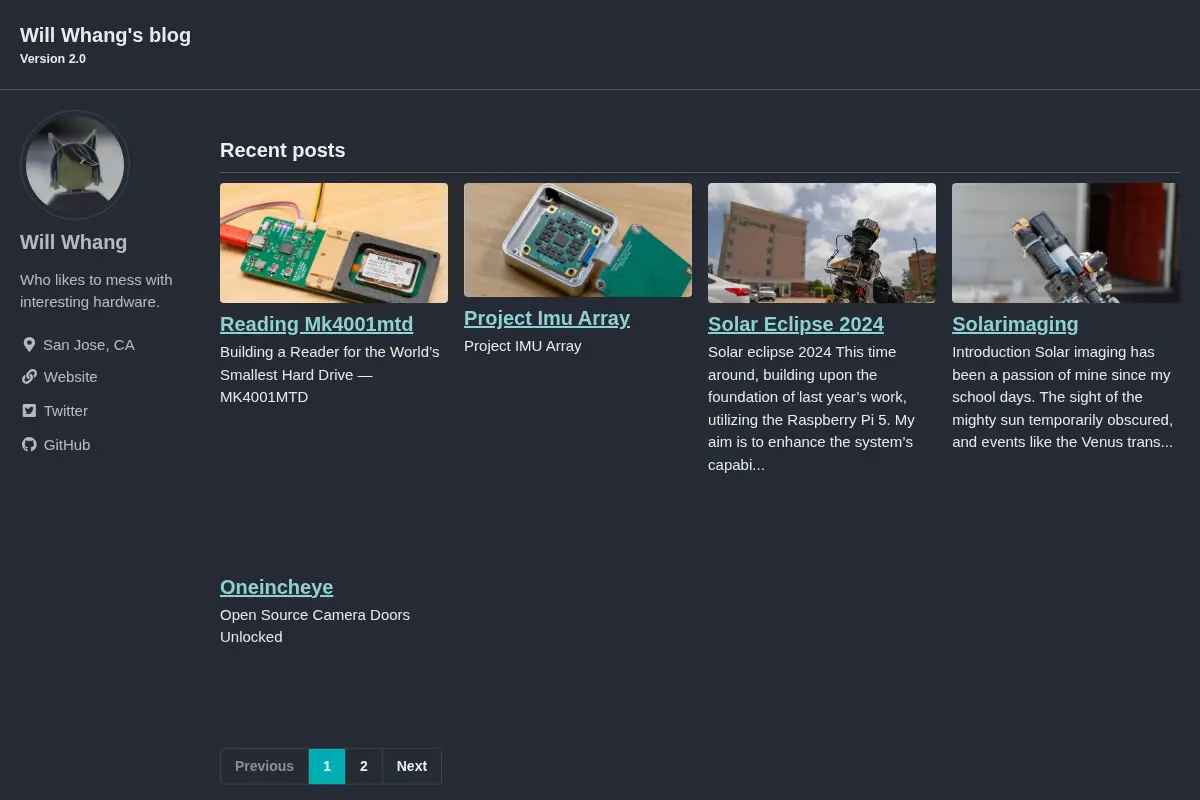
Task: Open the Solarimaging post title
Action: coord(1015,324)
